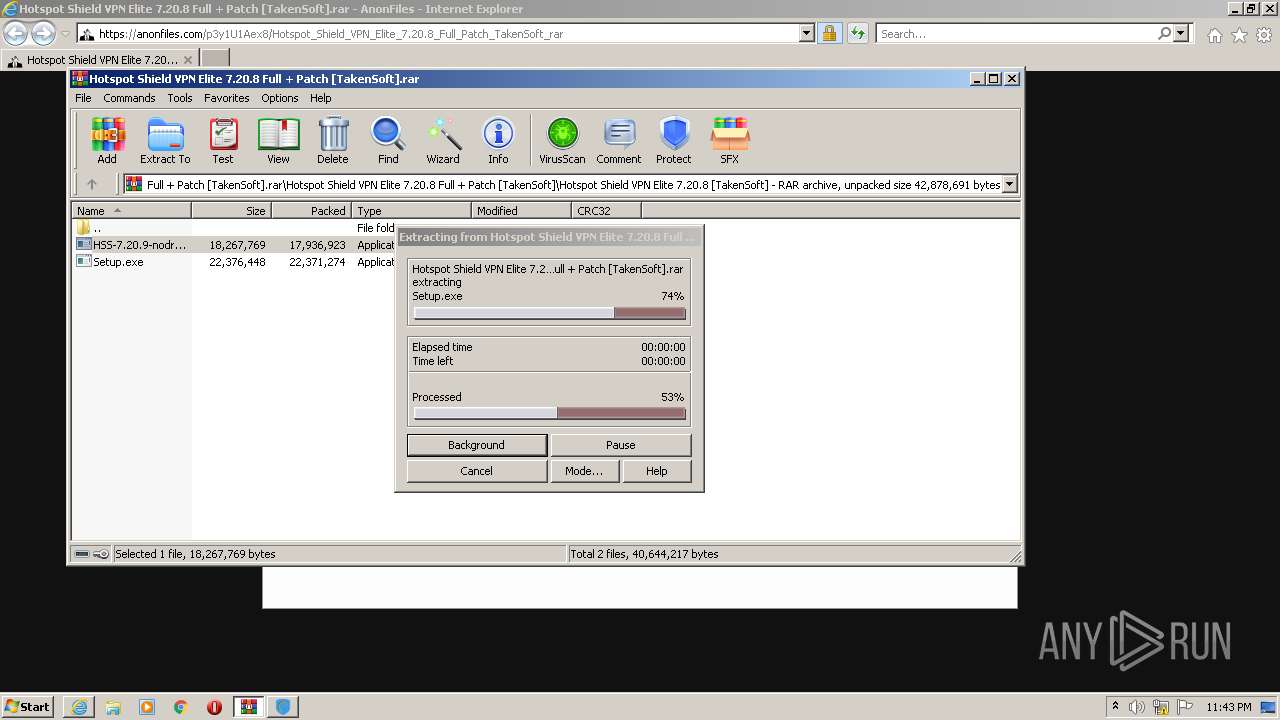The image size is (1280, 720).
Task: Open IE Favorites star icon
Action: point(1239,35)
